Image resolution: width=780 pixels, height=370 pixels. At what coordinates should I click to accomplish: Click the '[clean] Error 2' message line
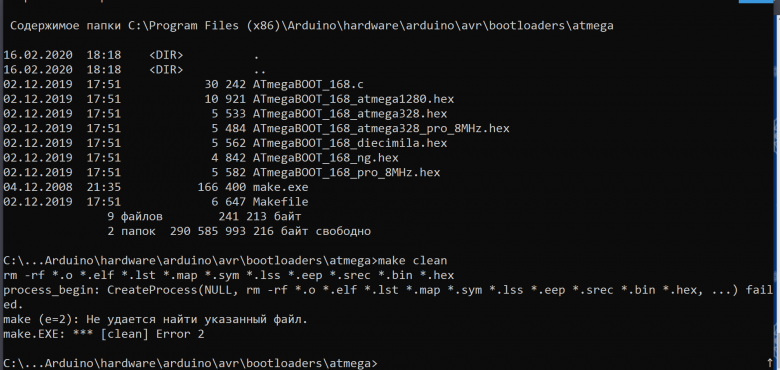103,334
